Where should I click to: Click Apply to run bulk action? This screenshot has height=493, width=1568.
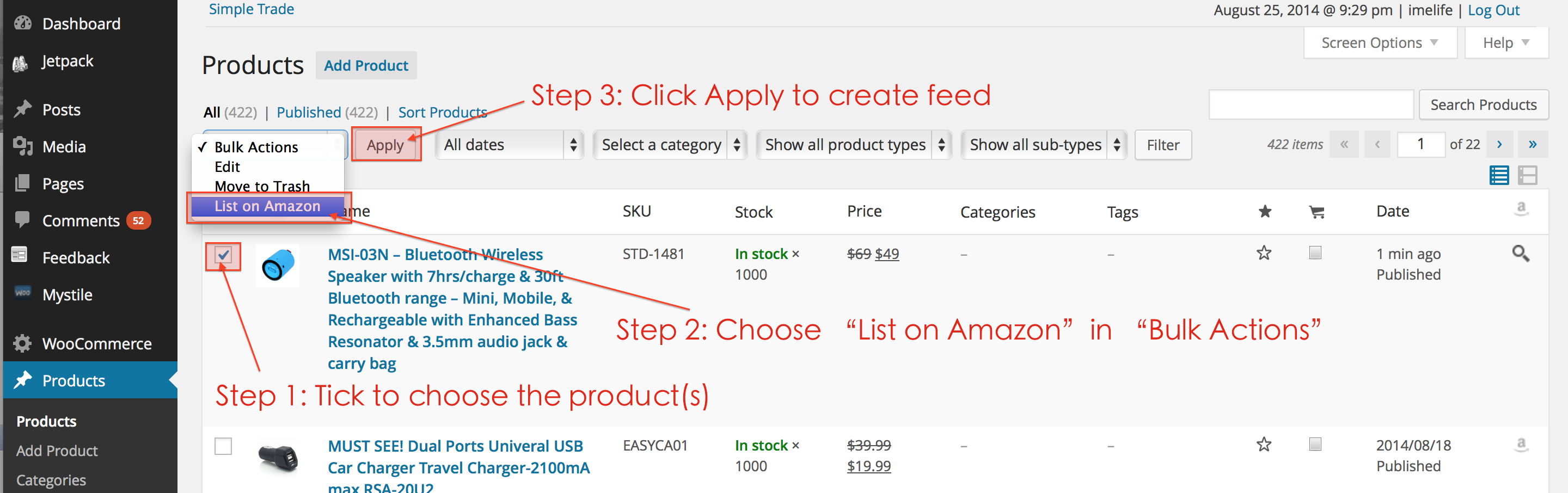point(385,145)
